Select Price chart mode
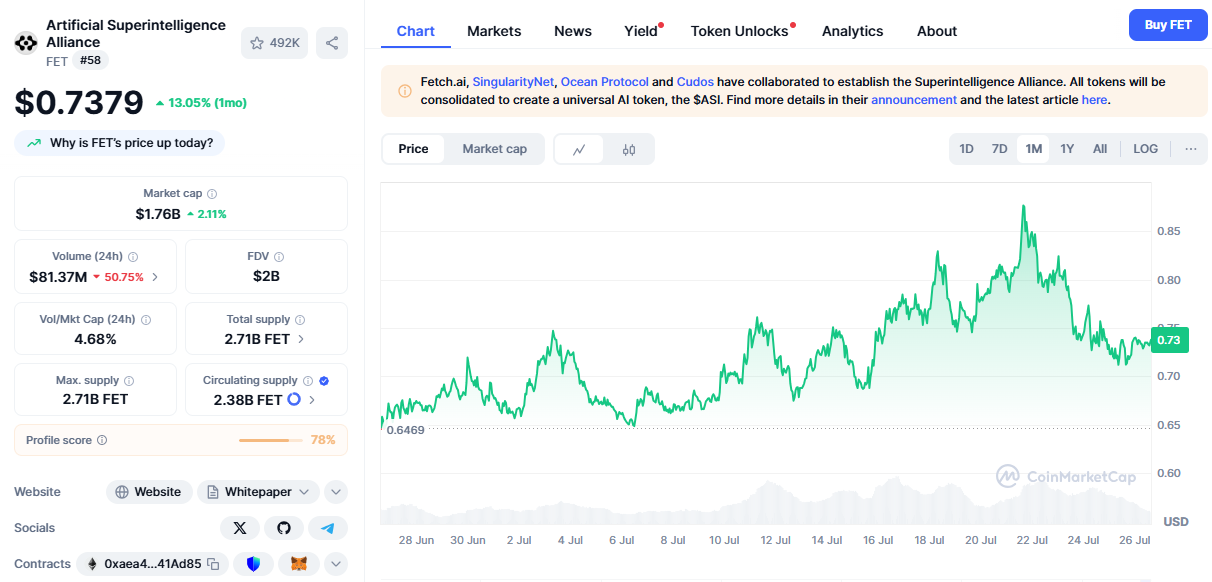The image size is (1212, 582). coord(413,149)
